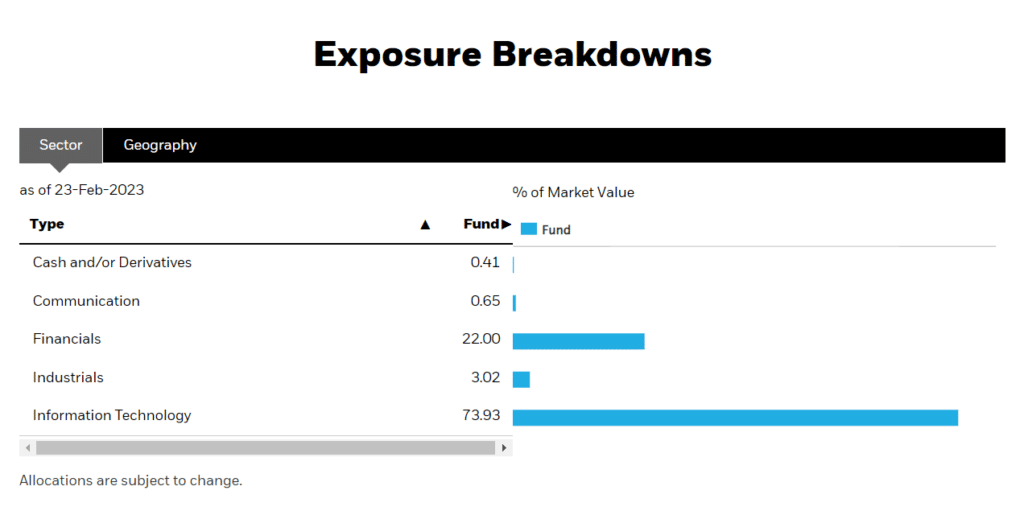Click scrollbar left arrow

27,448
